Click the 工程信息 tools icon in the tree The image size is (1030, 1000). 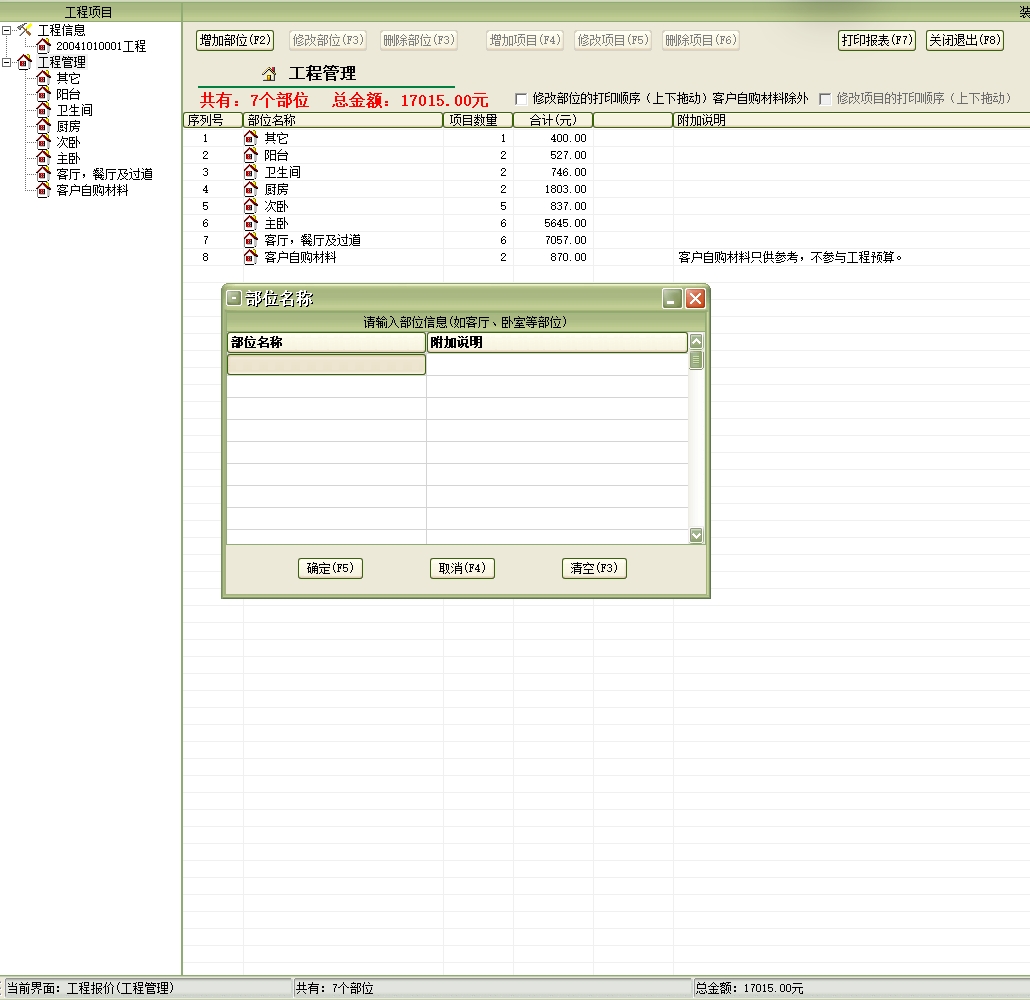(x=24, y=30)
